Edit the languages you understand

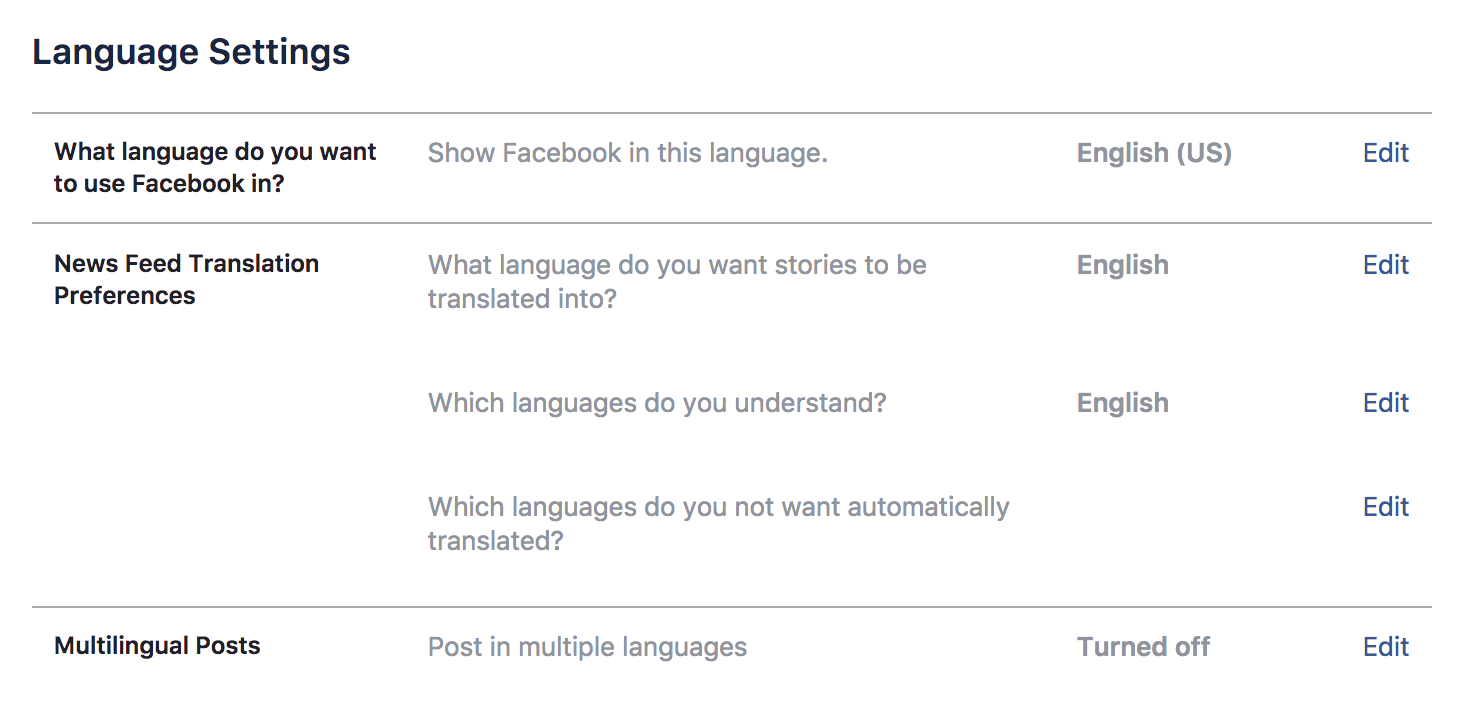1385,402
